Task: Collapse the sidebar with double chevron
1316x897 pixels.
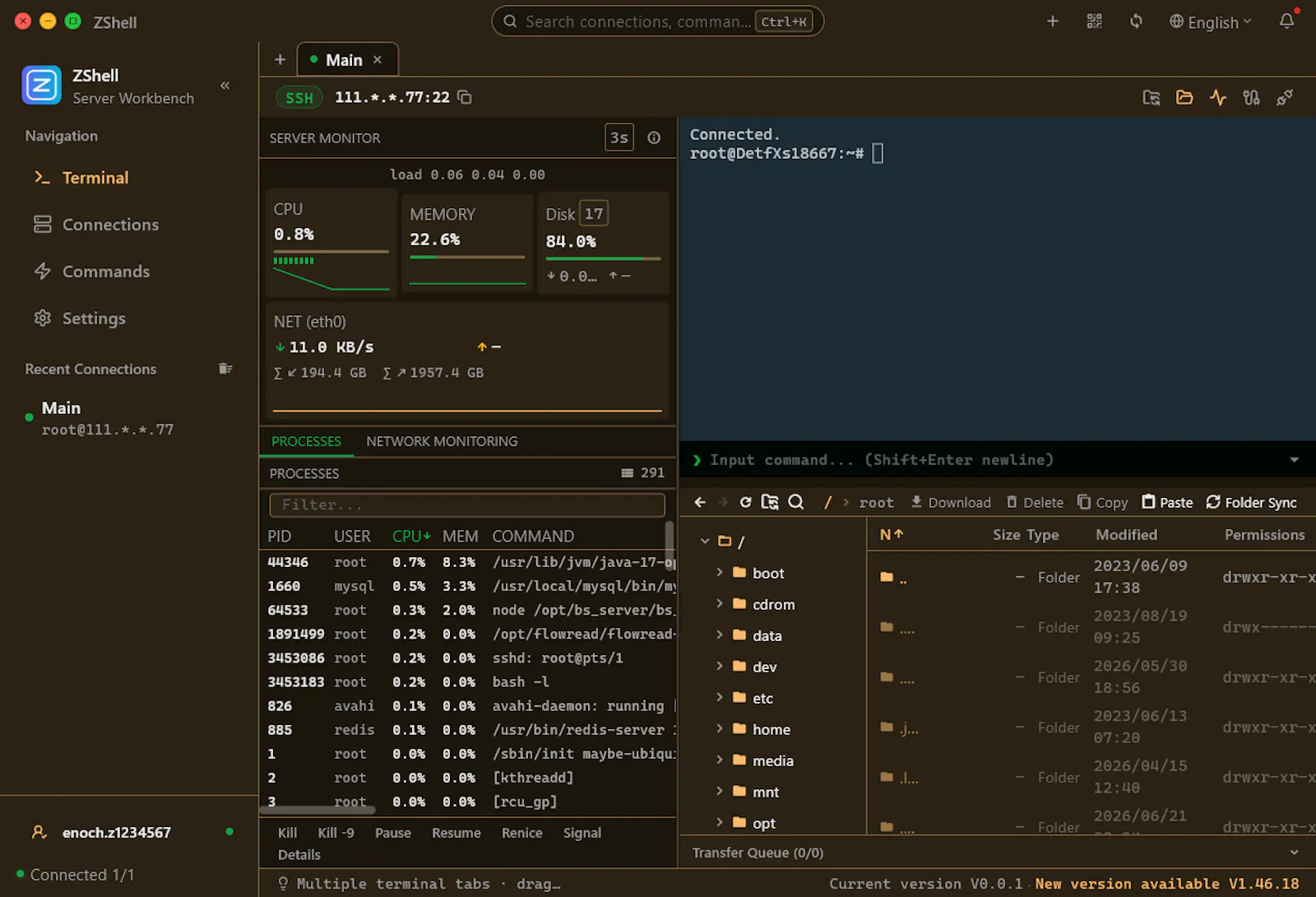Action: tap(225, 86)
